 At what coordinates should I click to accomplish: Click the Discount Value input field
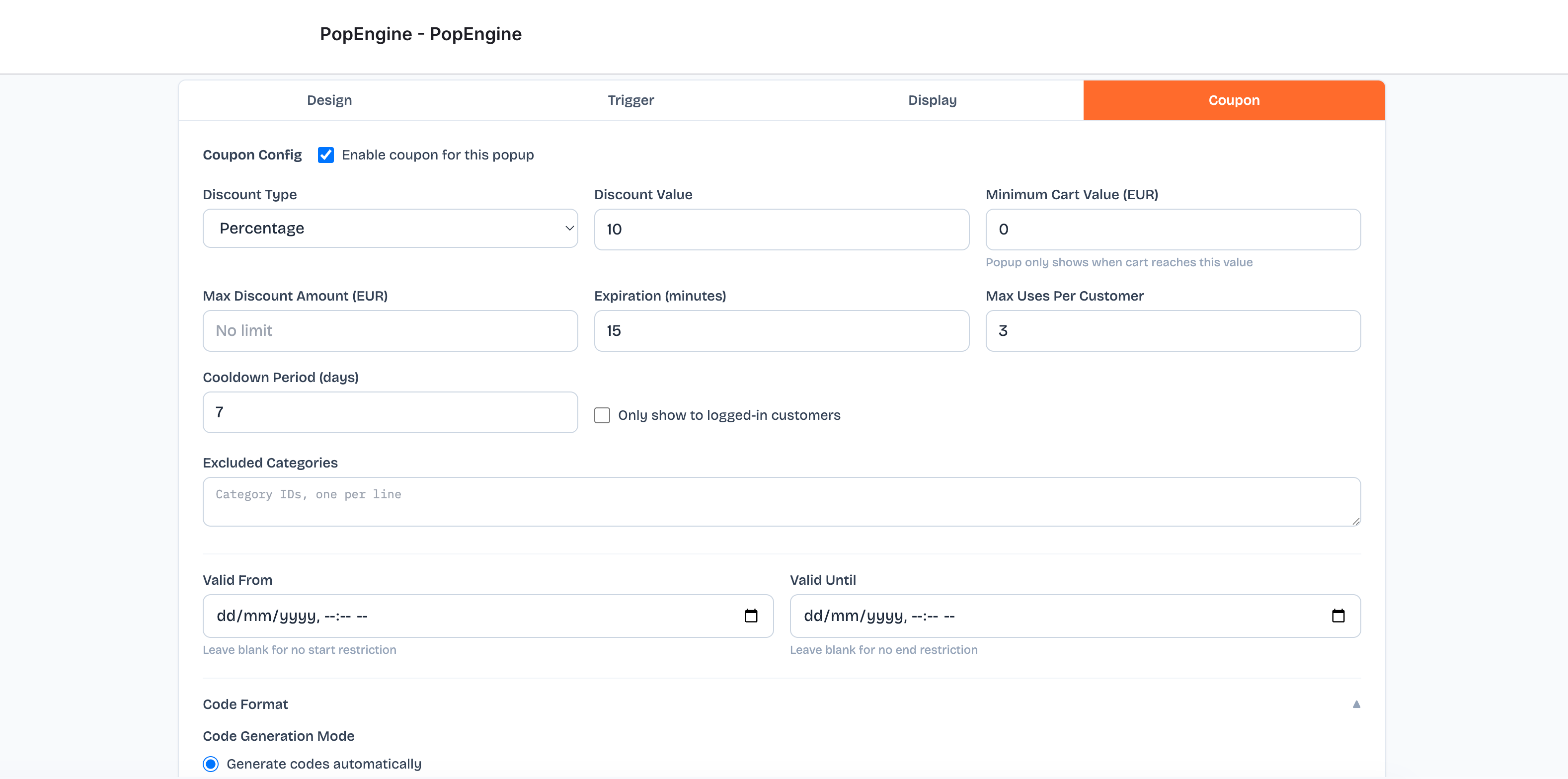pyautogui.click(x=781, y=230)
